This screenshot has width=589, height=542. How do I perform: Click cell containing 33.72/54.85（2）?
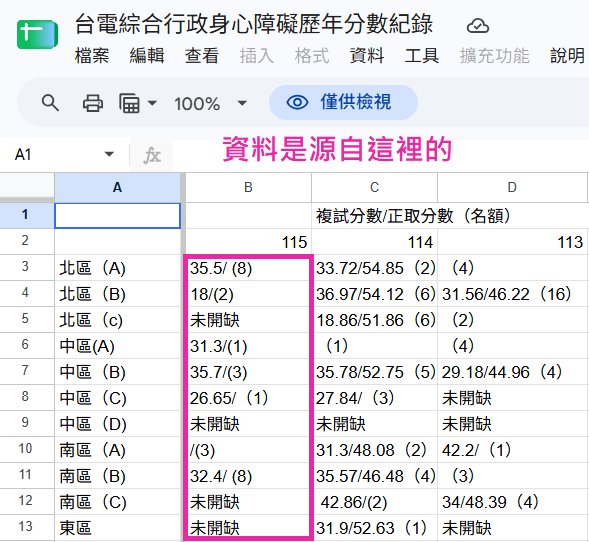pos(375,268)
